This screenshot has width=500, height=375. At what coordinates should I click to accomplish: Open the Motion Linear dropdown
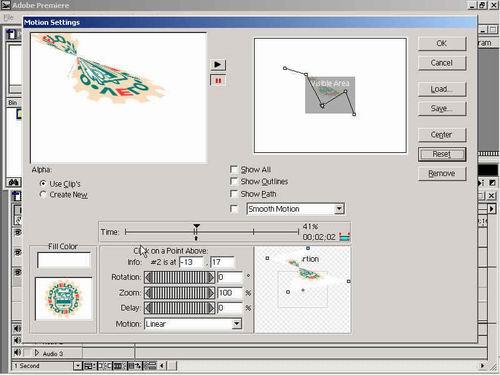tap(236, 324)
